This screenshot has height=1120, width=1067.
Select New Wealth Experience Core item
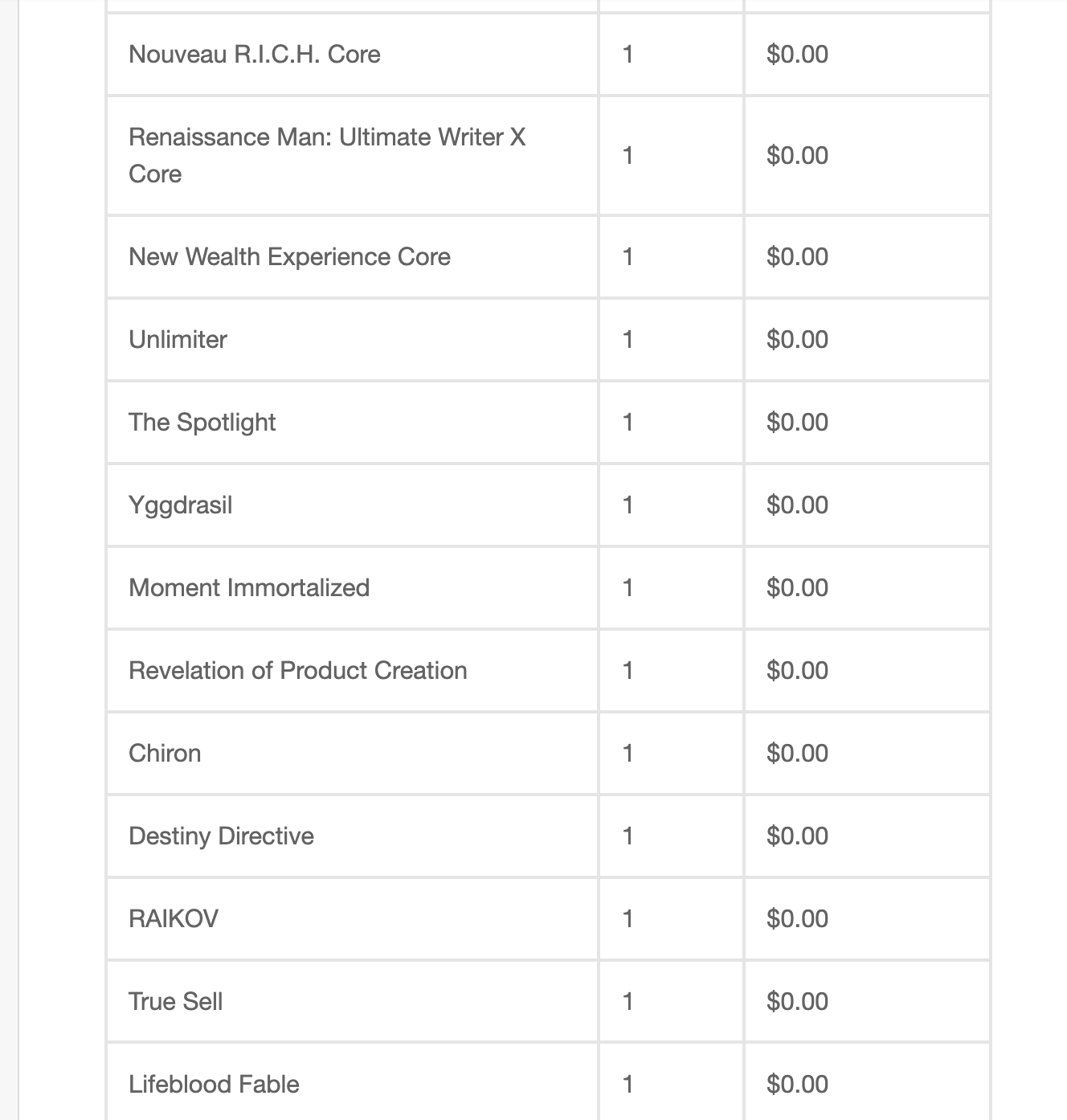click(289, 256)
